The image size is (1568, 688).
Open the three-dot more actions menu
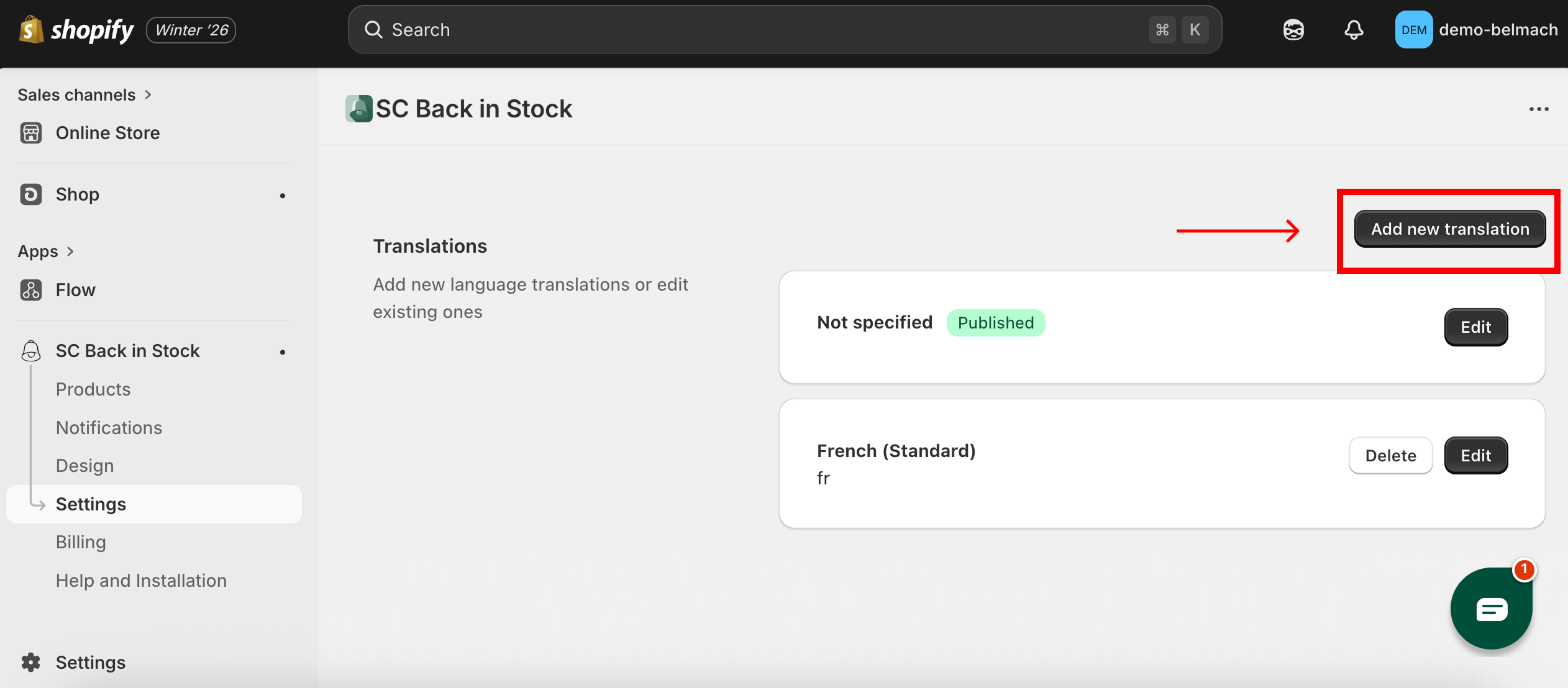1539,109
